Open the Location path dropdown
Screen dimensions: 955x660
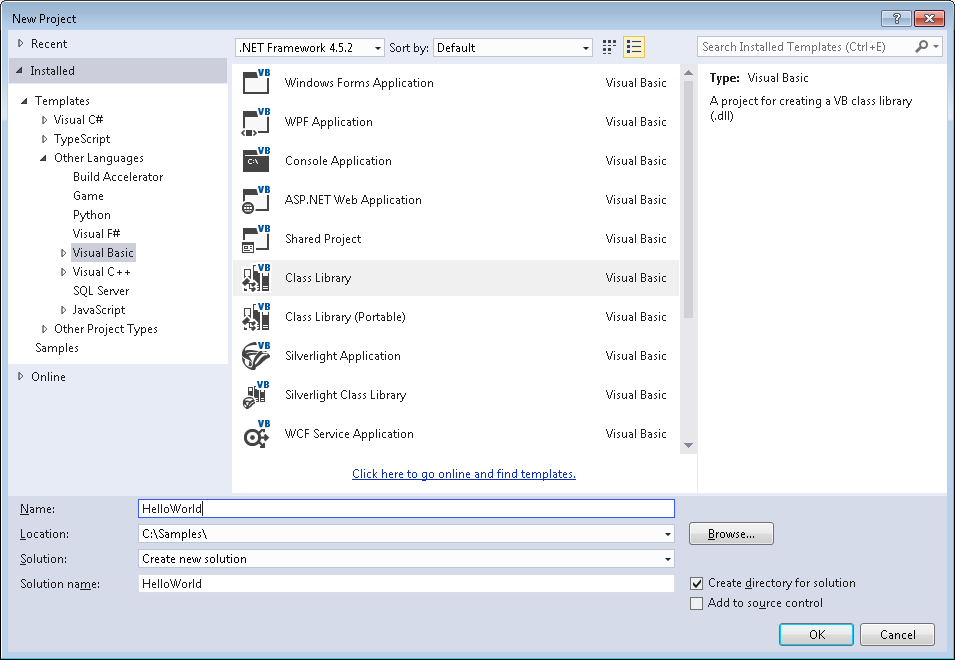pos(668,534)
